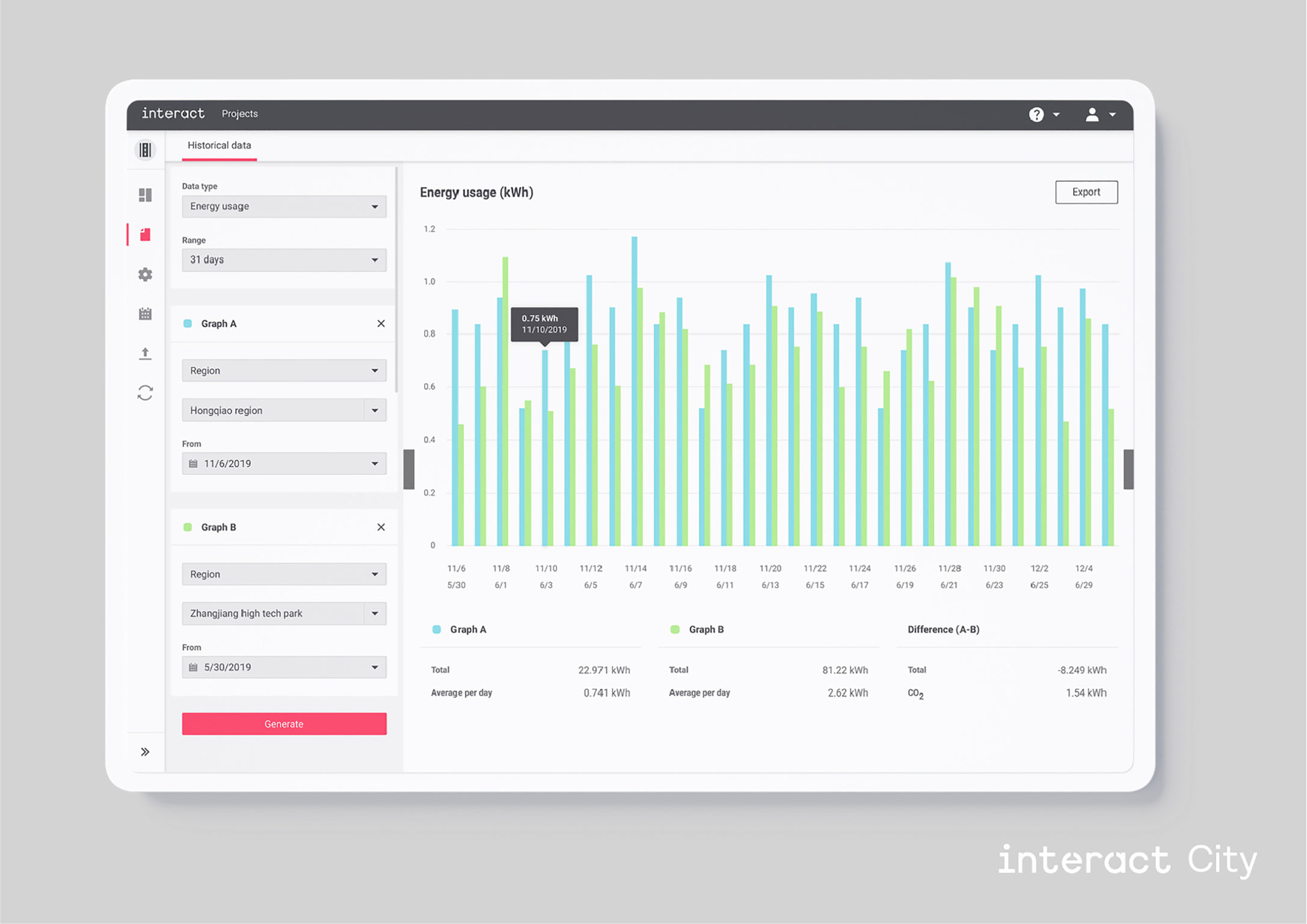The image size is (1307, 924).
Task: Open the Range 31 days dropdown
Action: point(284,260)
